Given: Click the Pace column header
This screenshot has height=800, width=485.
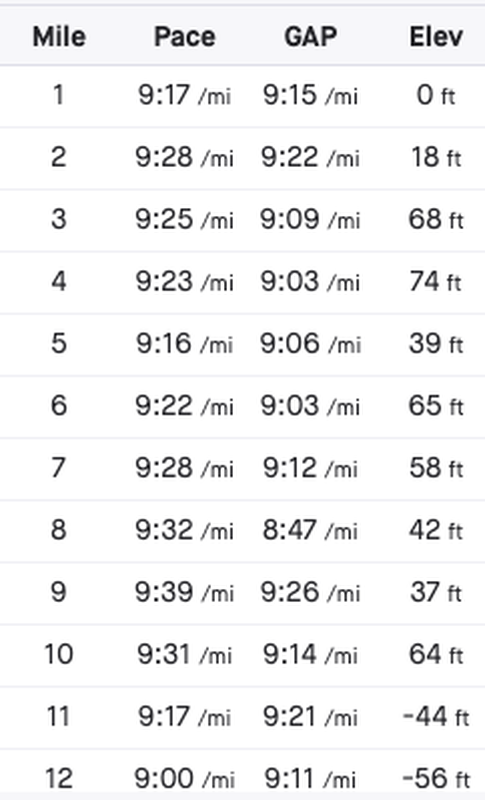Looking at the screenshot, I should coord(185,37).
